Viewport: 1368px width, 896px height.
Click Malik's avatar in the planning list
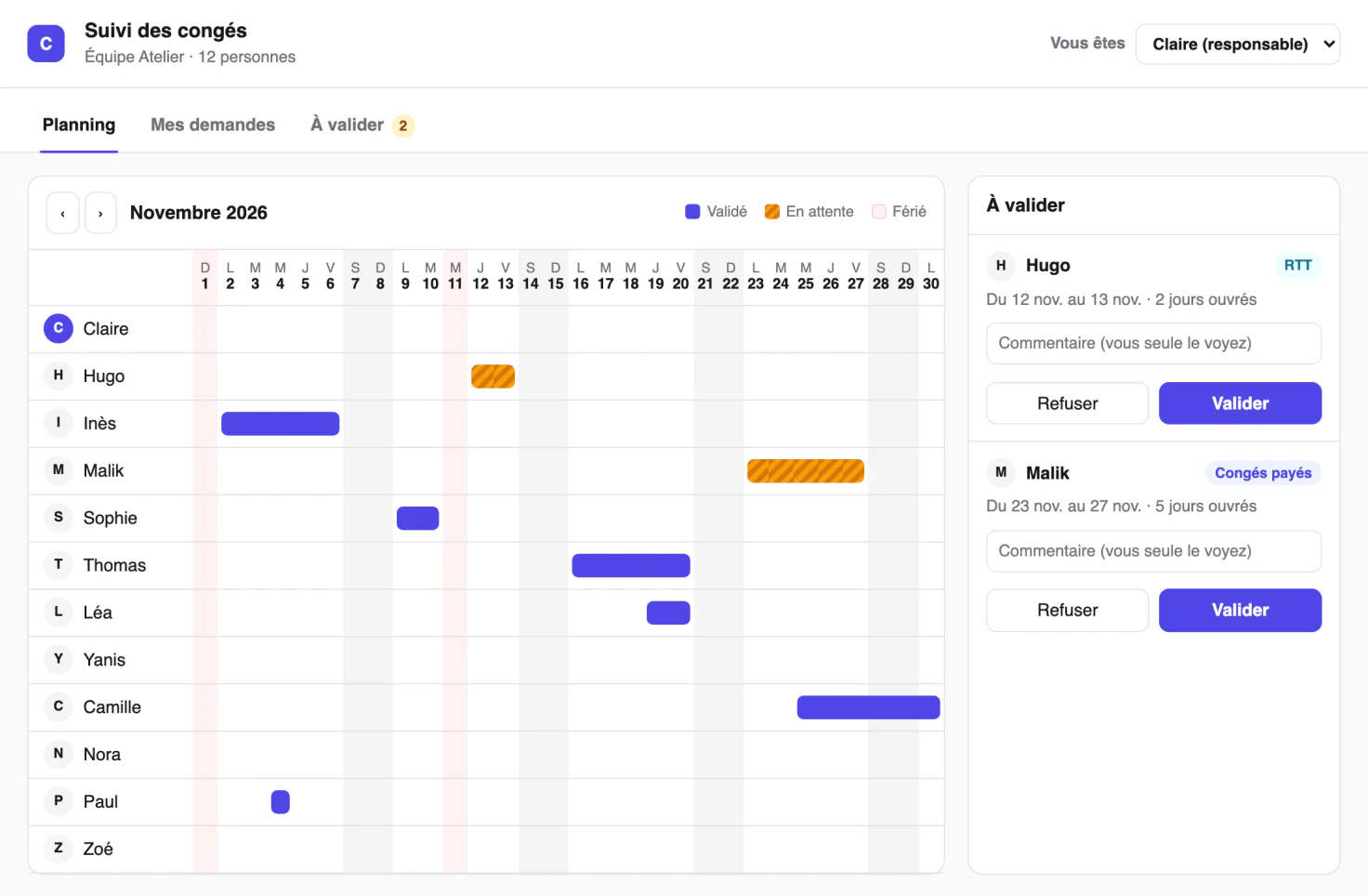tap(59, 470)
